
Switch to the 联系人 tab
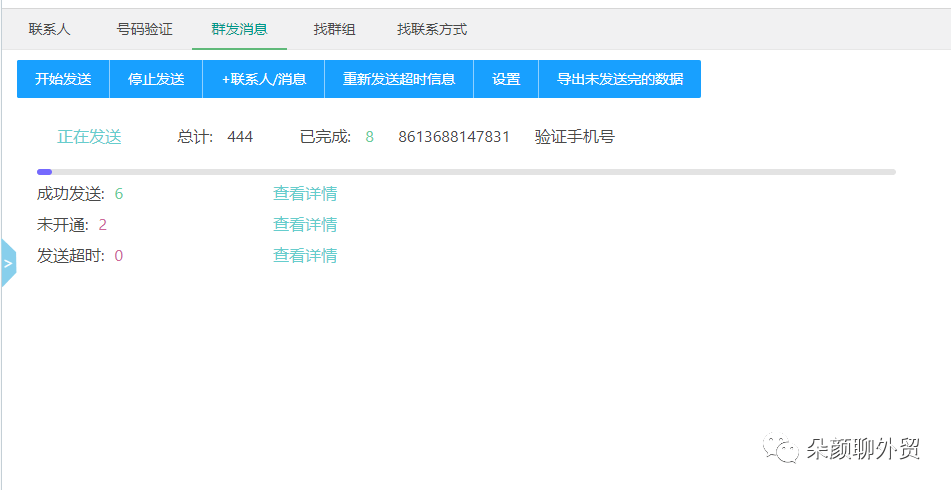pyautogui.click(x=50, y=29)
